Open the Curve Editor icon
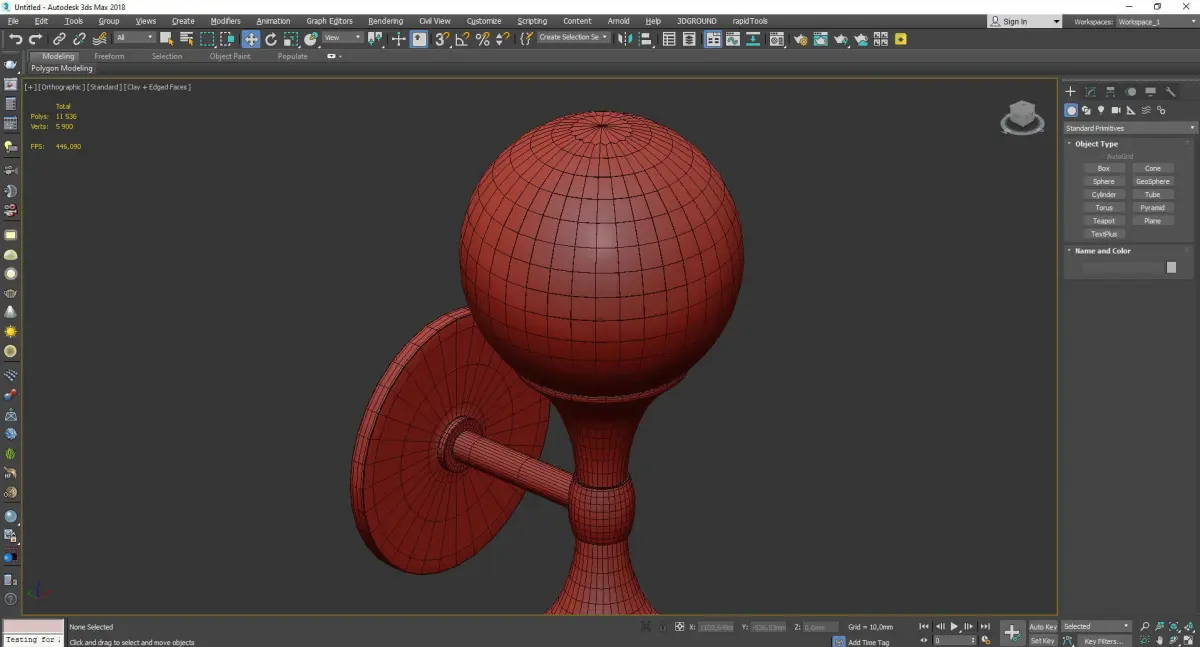The height and width of the screenshot is (647, 1200). [734, 39]
